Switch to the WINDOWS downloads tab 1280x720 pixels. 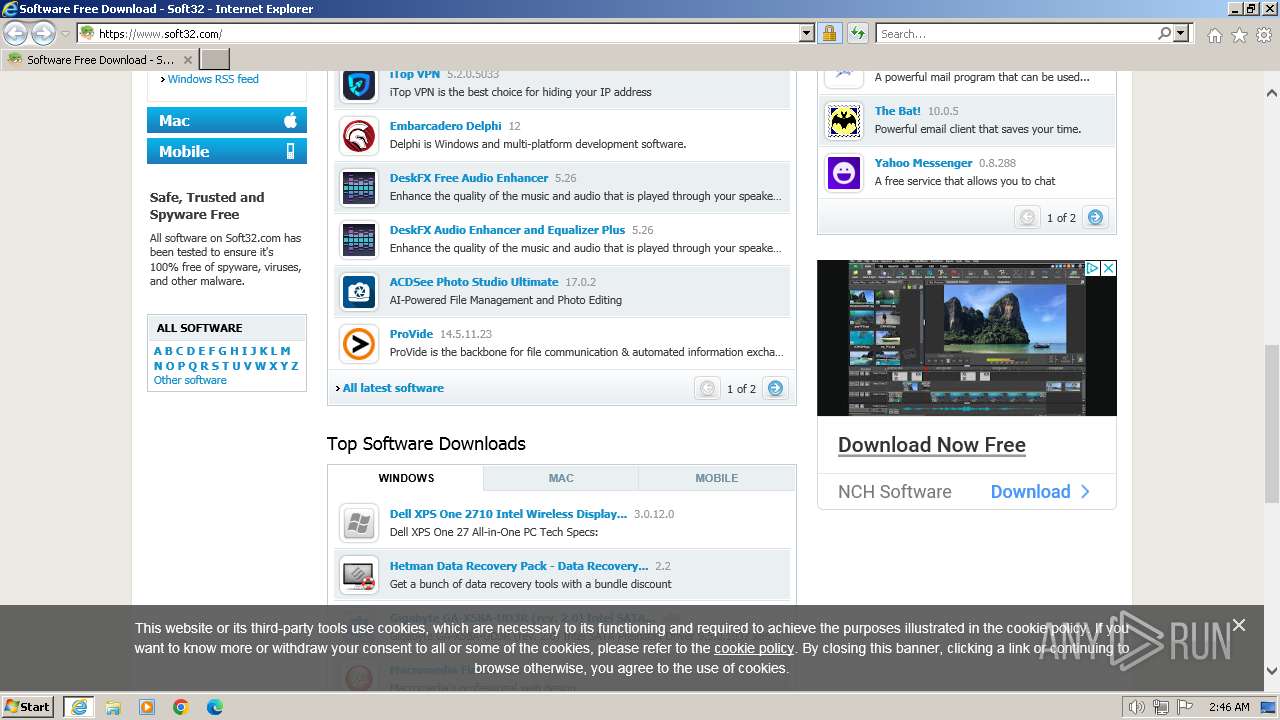tap(406, 478)
